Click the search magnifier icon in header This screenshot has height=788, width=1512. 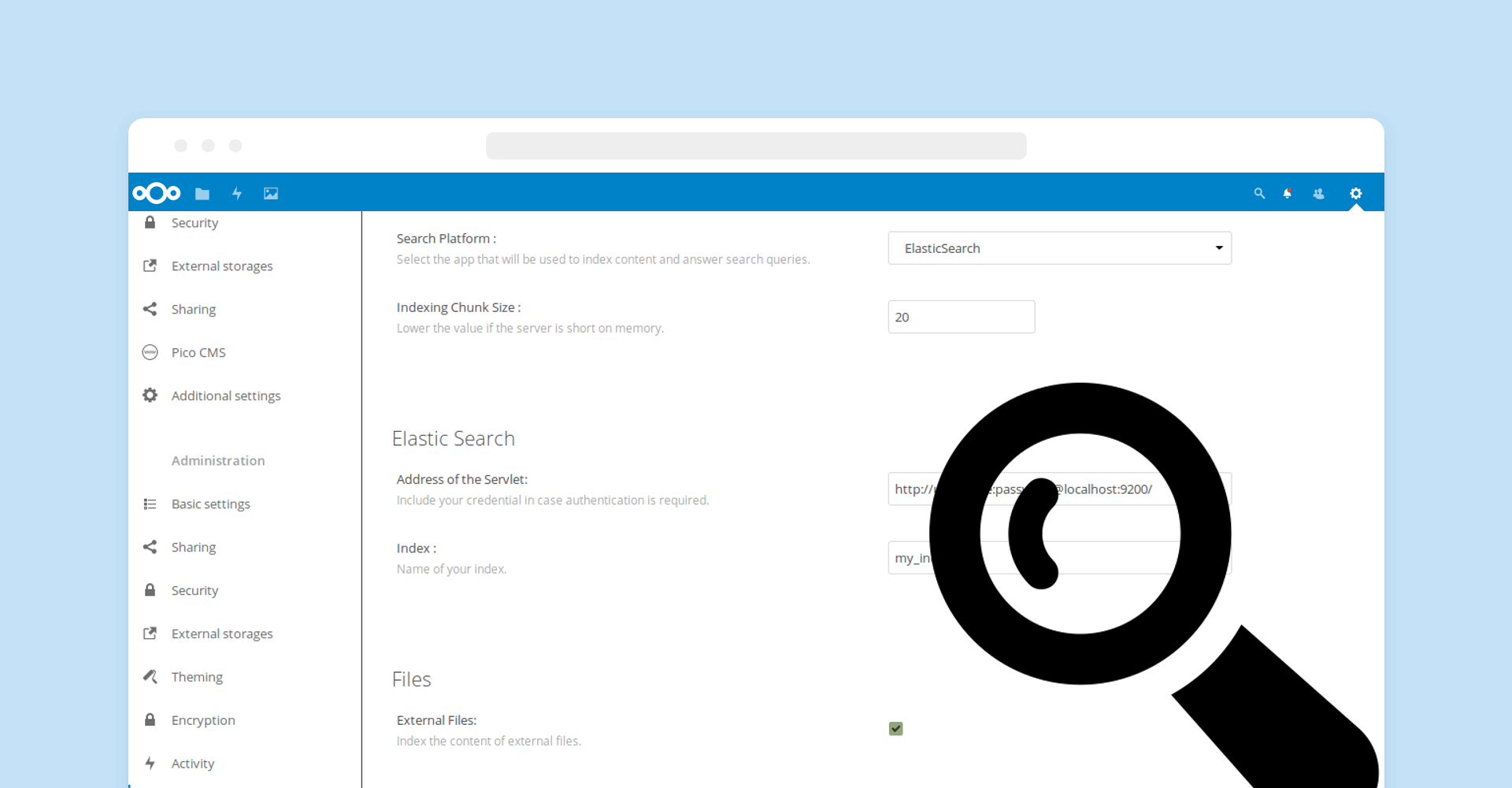1259,194
